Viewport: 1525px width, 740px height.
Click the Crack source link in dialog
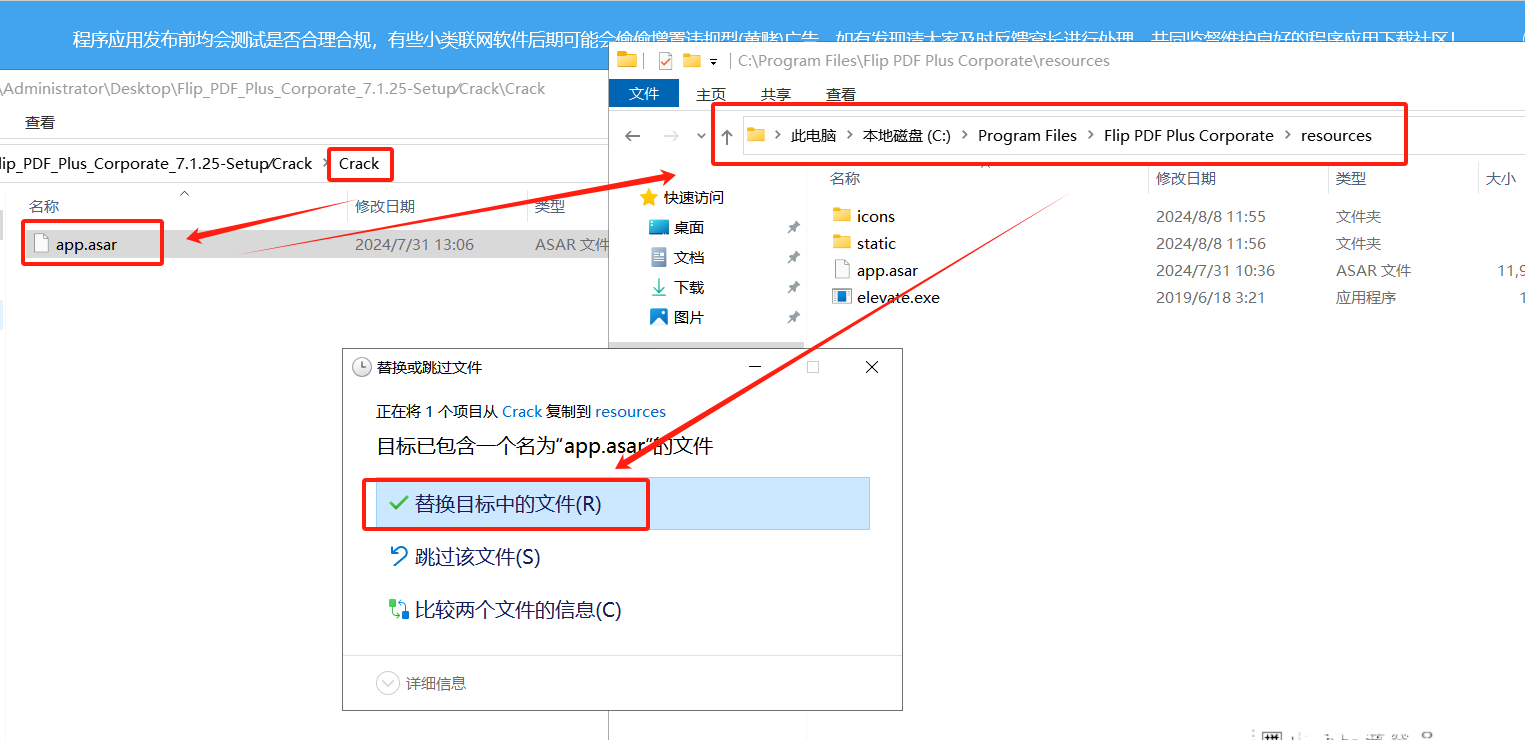pyautogui.click(x=522, y=411)
